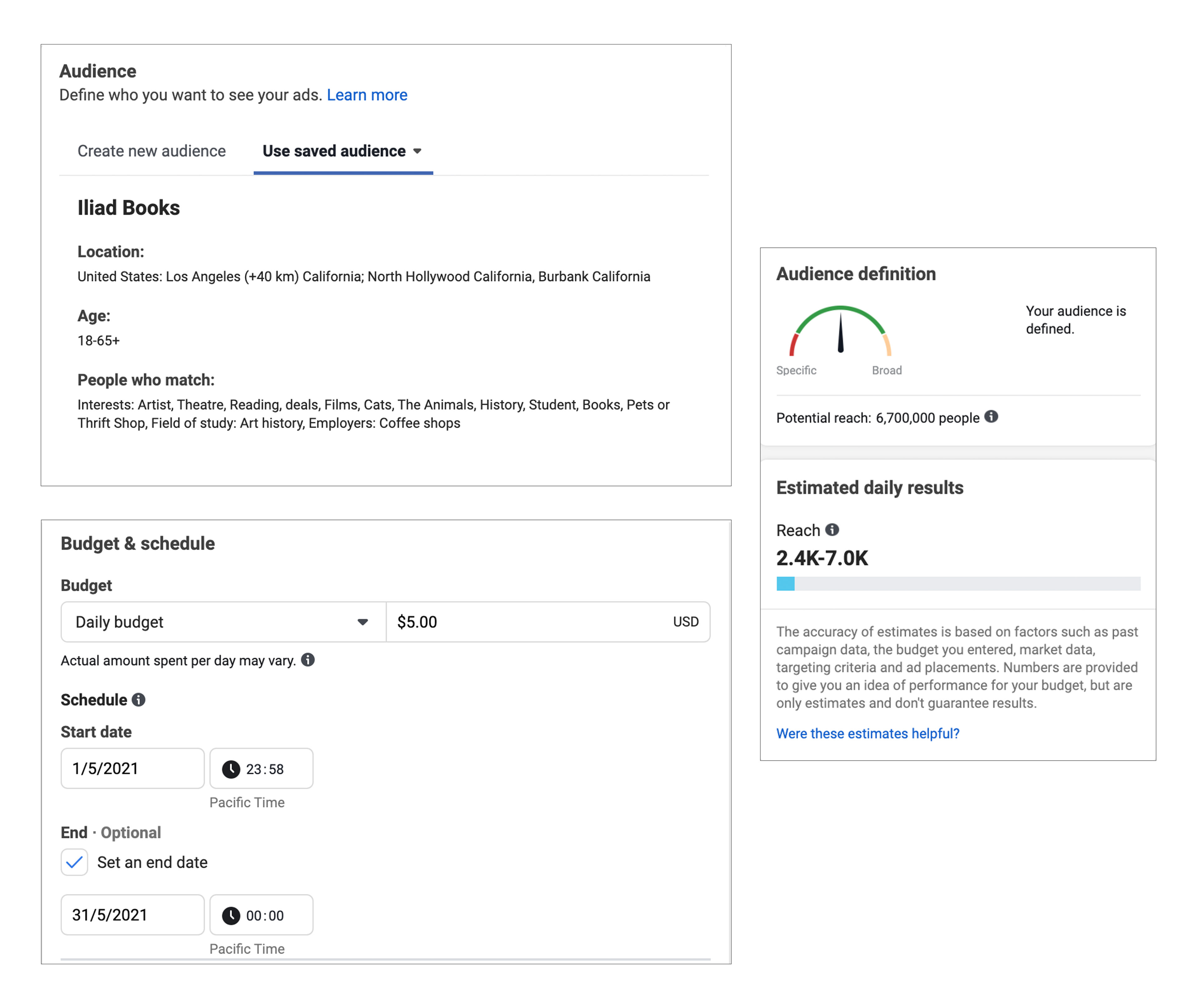Click the Iliad Books audience name
Viewport: 1197px width, 1008px height.
point(128,207)
